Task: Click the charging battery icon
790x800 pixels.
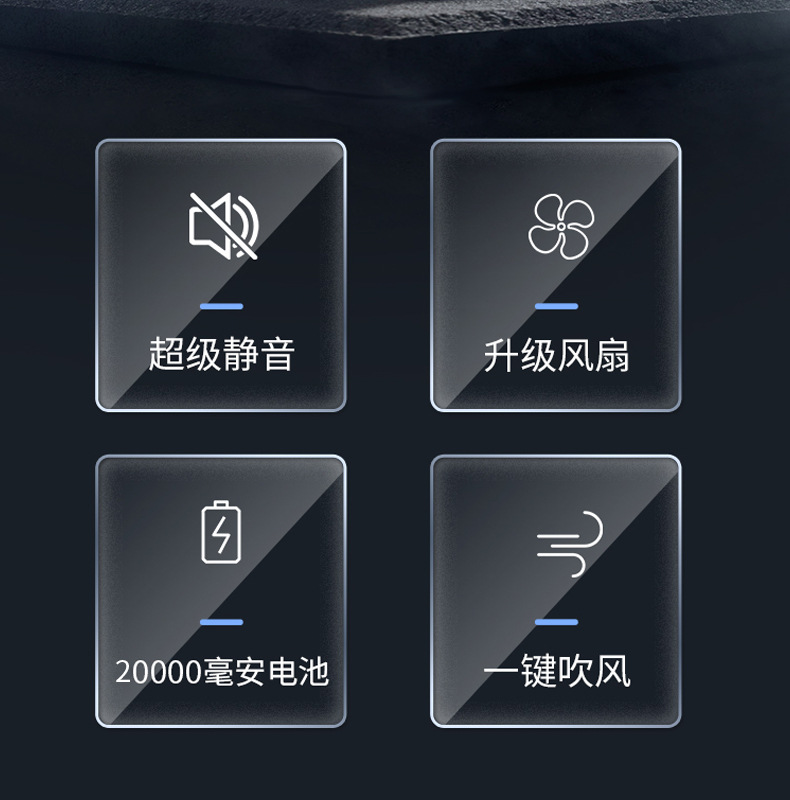Action: (x=221, y=532)
